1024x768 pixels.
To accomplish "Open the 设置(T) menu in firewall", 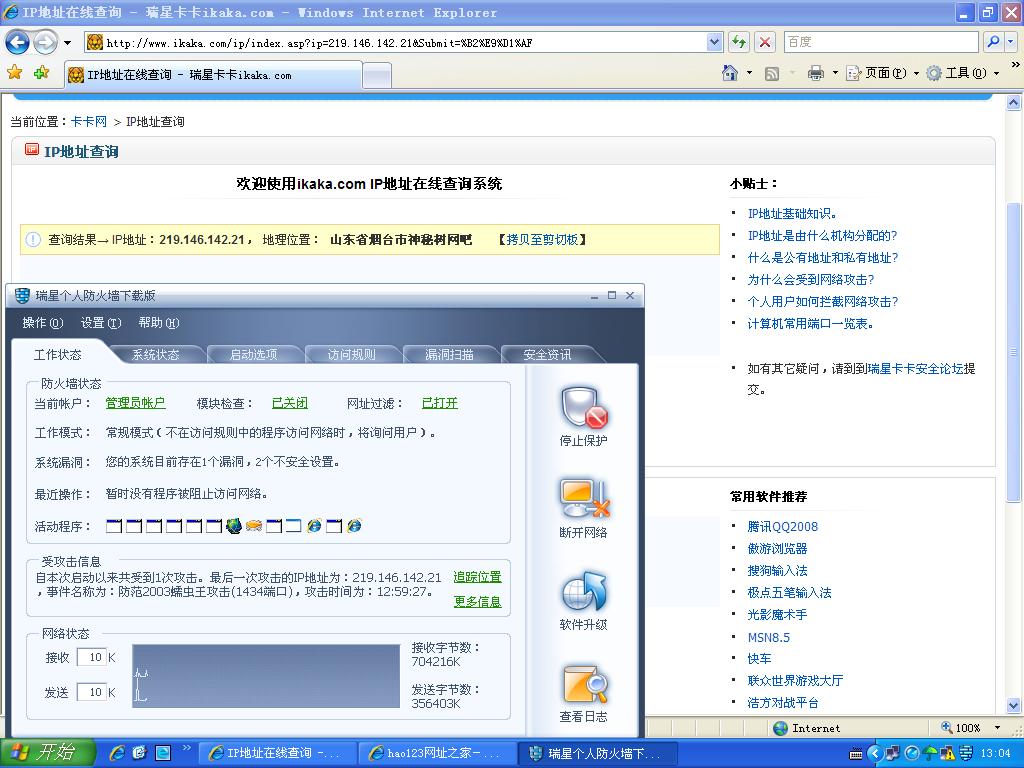I will coord(100,323).
